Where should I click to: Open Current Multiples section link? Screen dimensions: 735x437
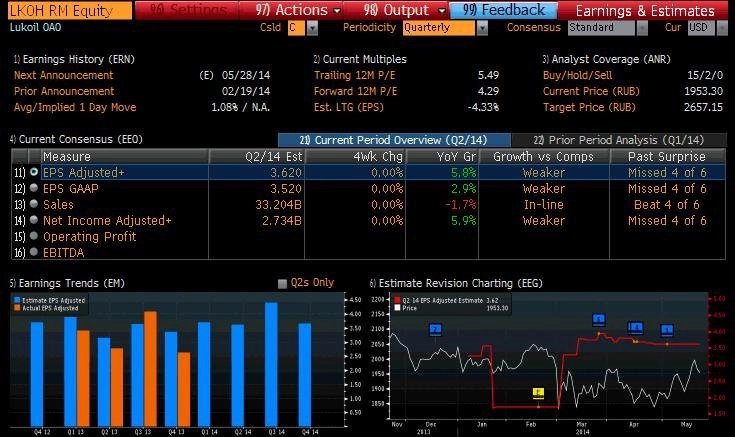360,59
